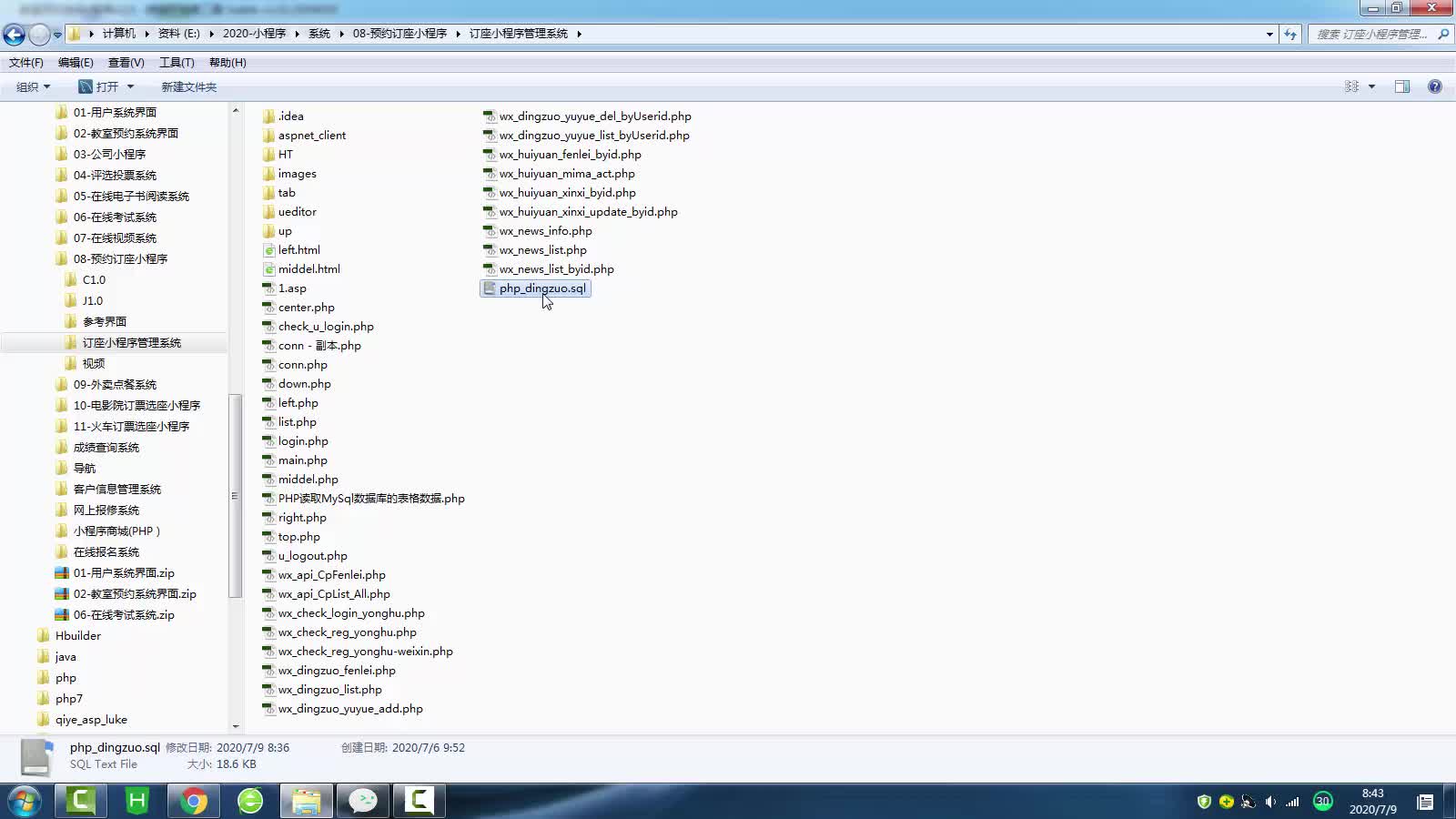Open the Help question mark icon

pyautogui.click(x=1435, y=86)
